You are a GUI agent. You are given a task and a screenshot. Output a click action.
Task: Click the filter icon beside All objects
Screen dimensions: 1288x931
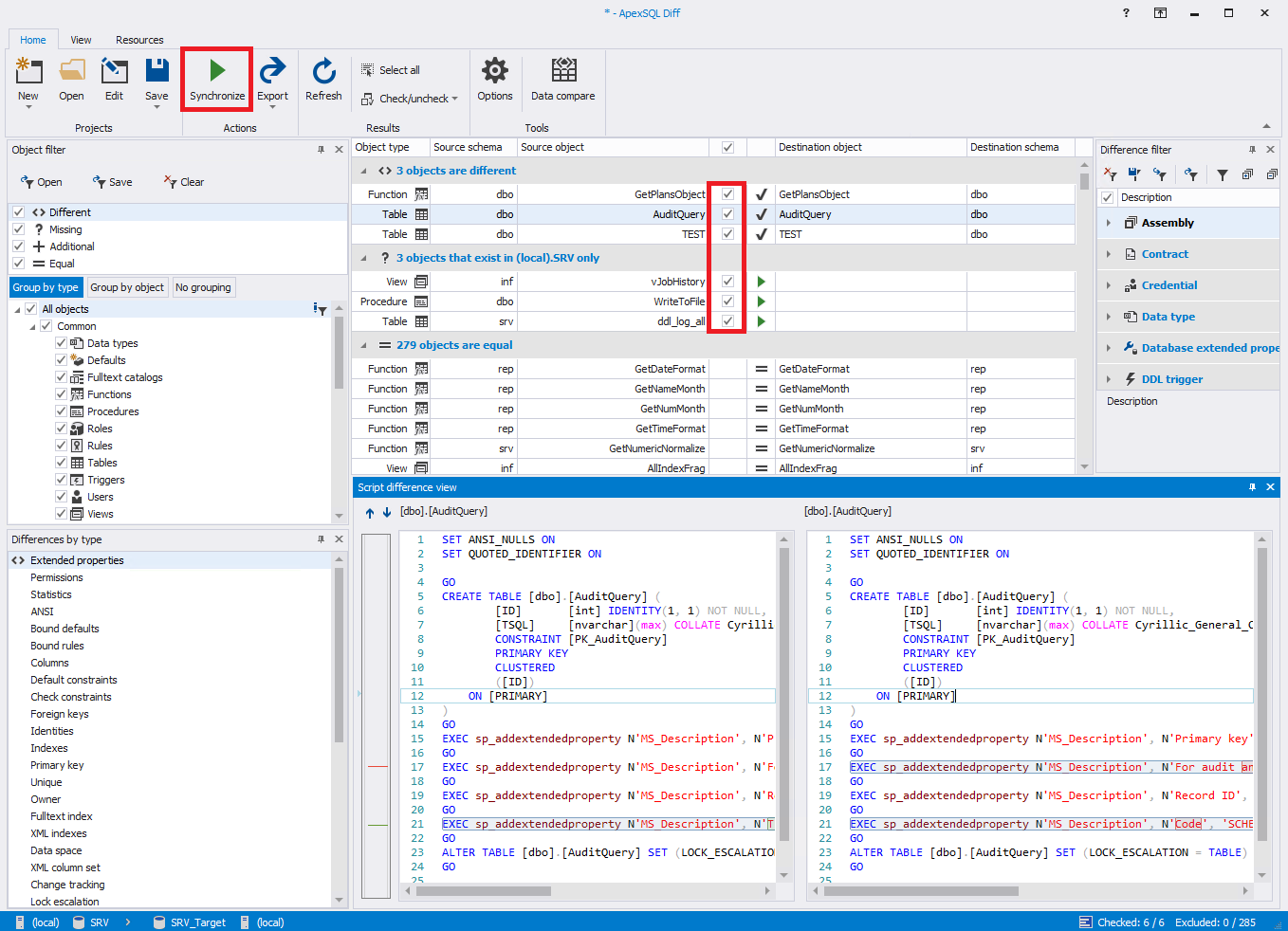coord(320,309)
